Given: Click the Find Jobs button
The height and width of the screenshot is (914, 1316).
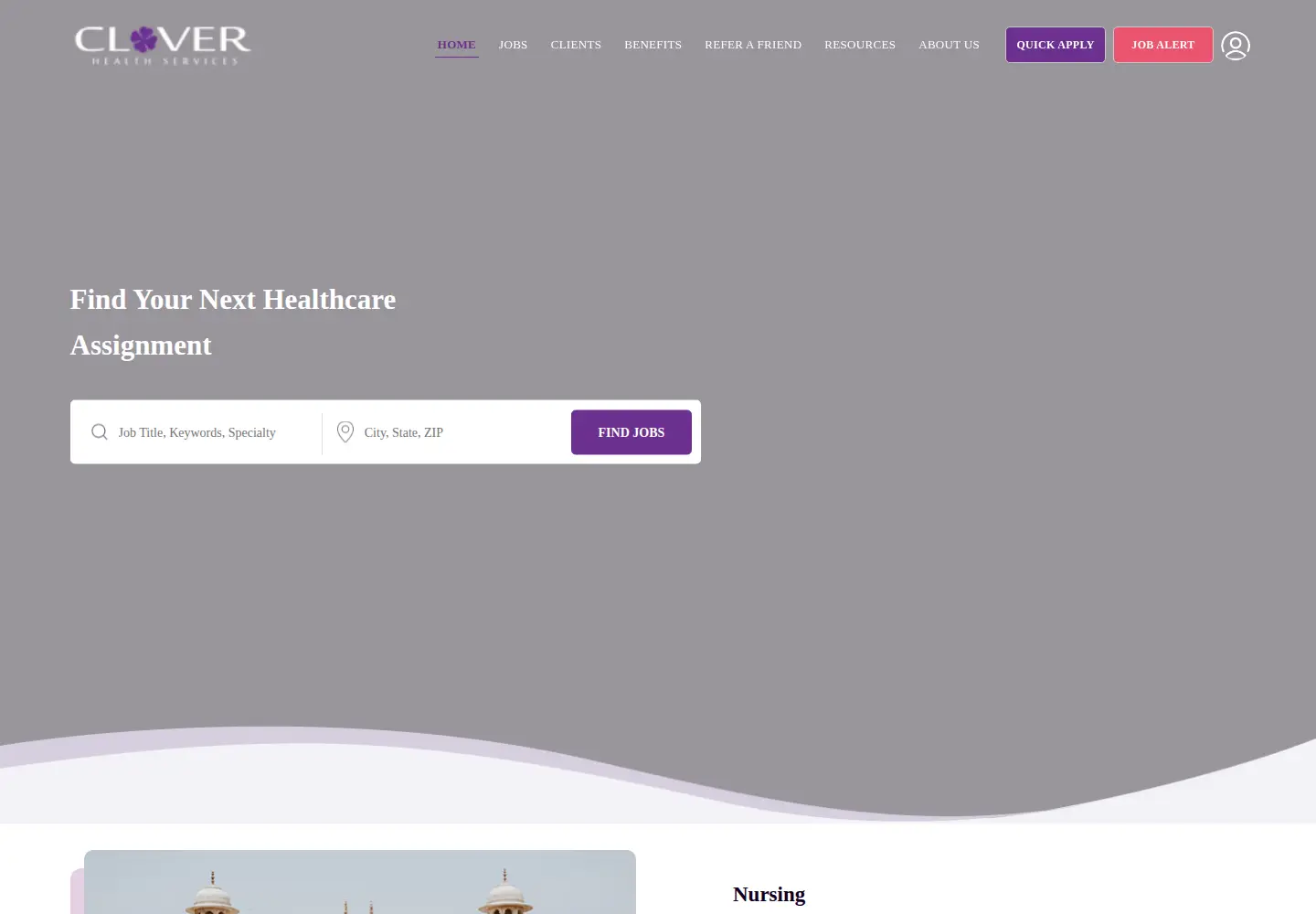Looking at the screenshot, I should point(631,432).
